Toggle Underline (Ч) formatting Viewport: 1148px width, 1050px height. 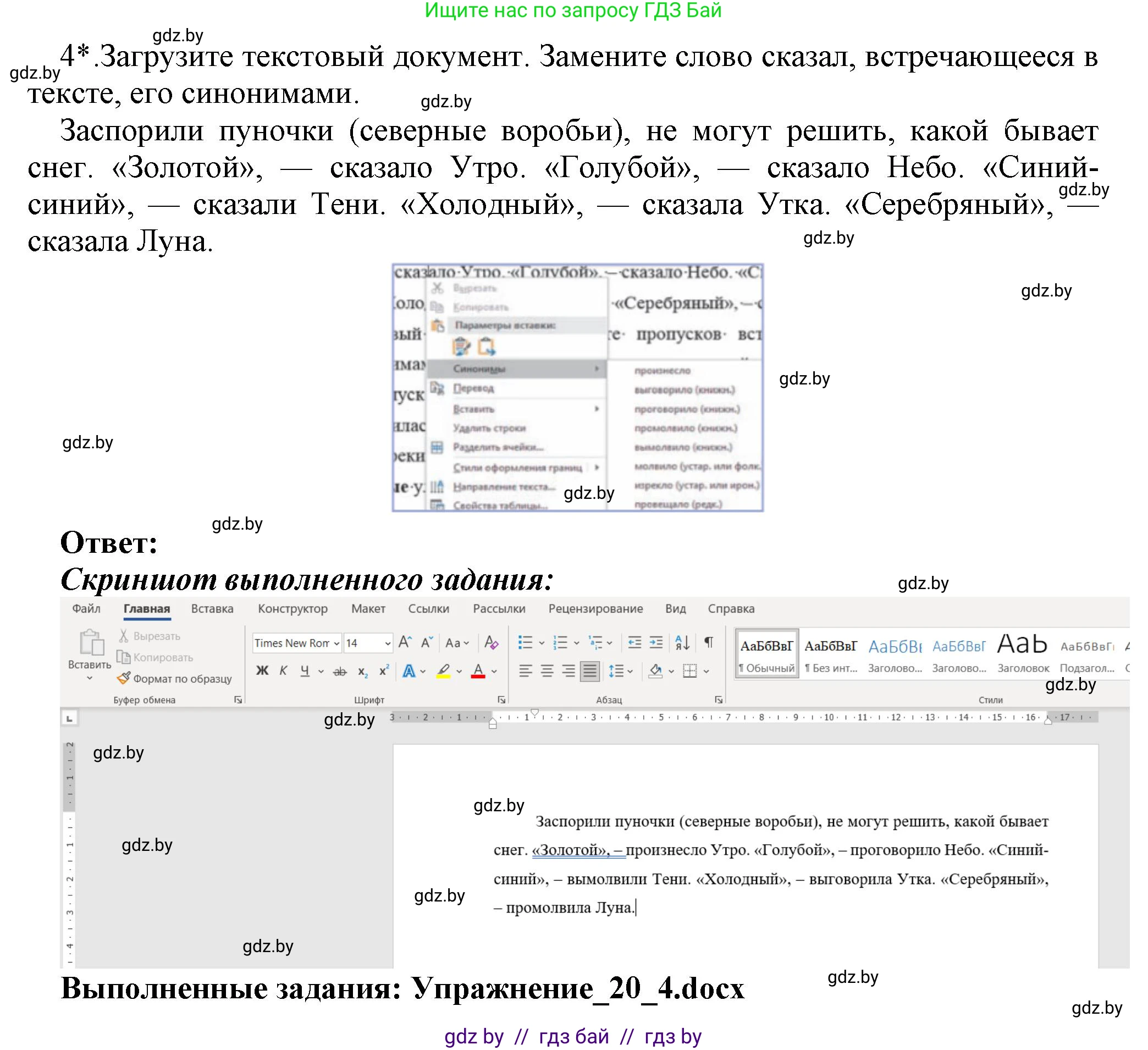pos(305,671)
